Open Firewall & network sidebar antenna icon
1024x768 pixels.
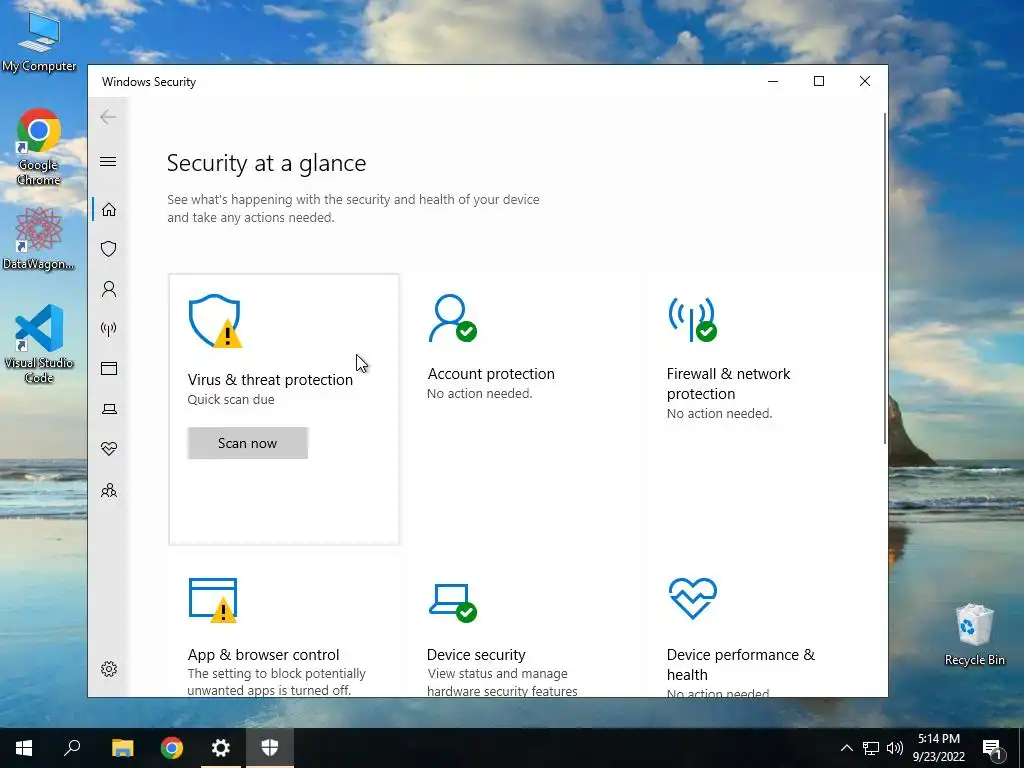(109, 328)
